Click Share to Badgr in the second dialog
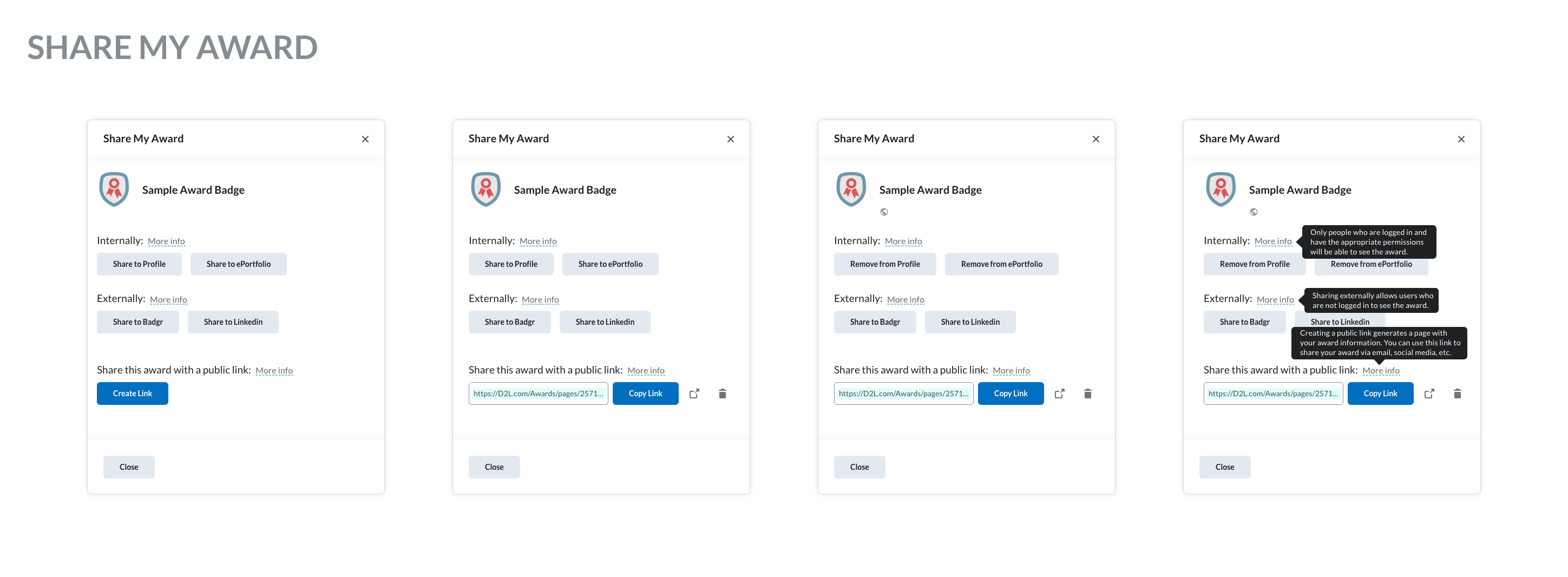The height and width of the screenshot is (577, 1568). coord(509,322)
